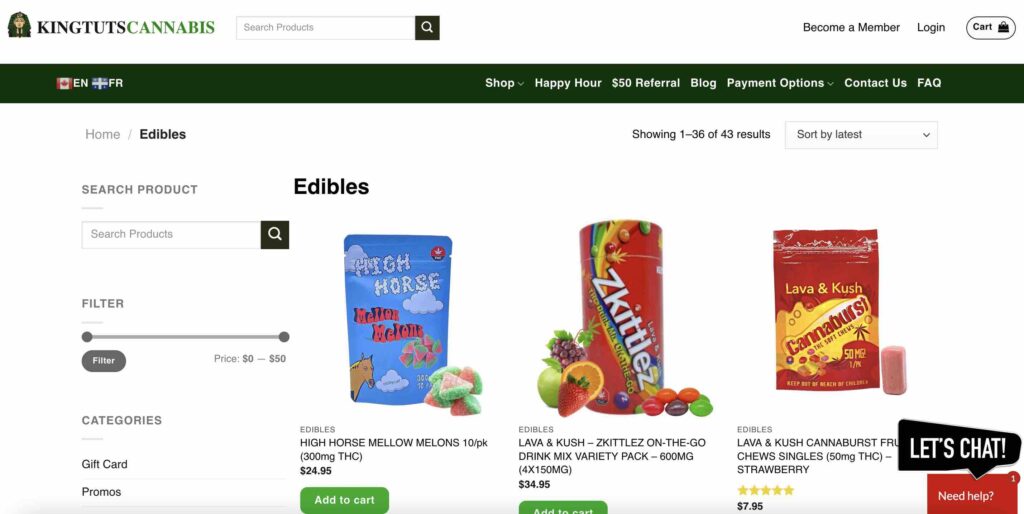Click the King Tut pharaoh logo icon
This screenshot has width=1024, height=514.
click(x=19, y=25)
